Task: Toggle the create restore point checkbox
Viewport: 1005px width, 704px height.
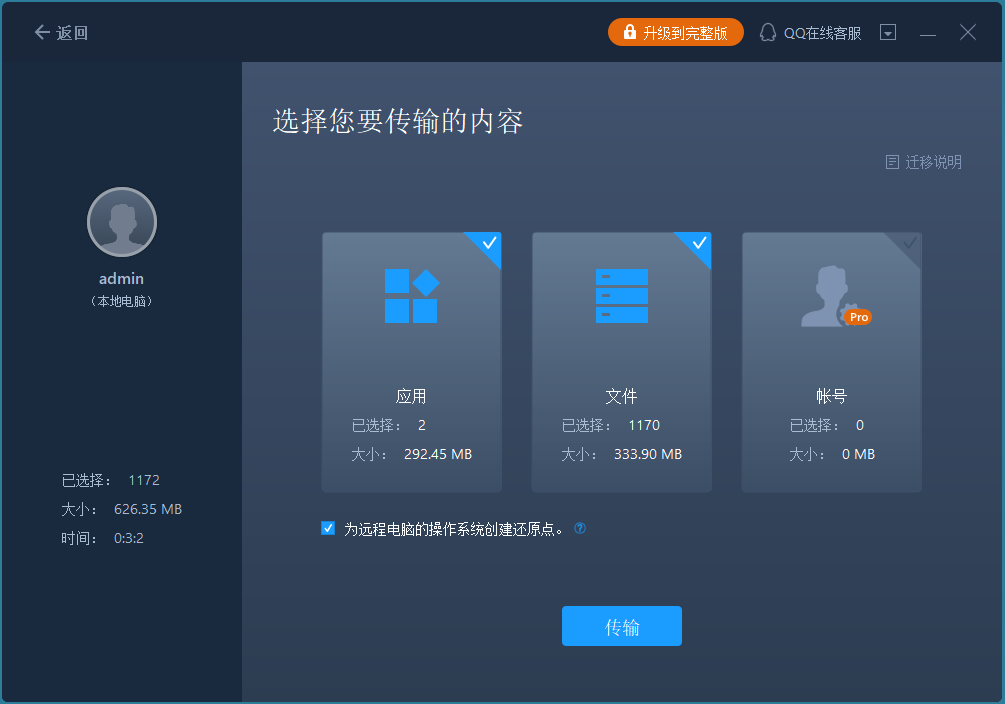Action: (x=328, y=529)
